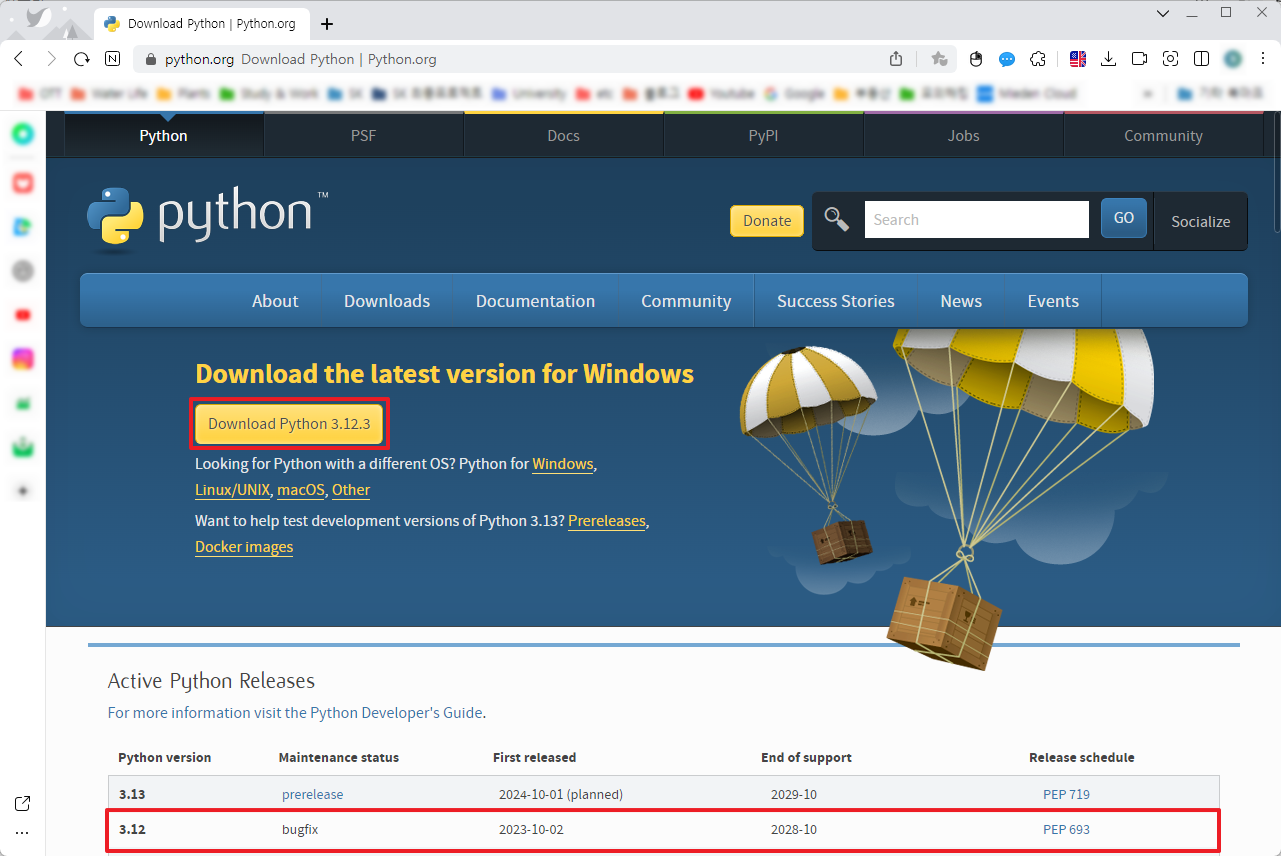Open the Google bookmark
The width and height of the screenshot is (1281, 856).
795,94
